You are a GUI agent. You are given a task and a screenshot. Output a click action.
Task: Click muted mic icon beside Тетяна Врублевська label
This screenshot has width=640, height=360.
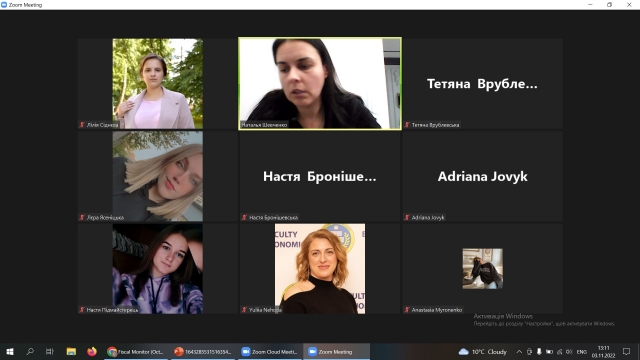(407, 125)
